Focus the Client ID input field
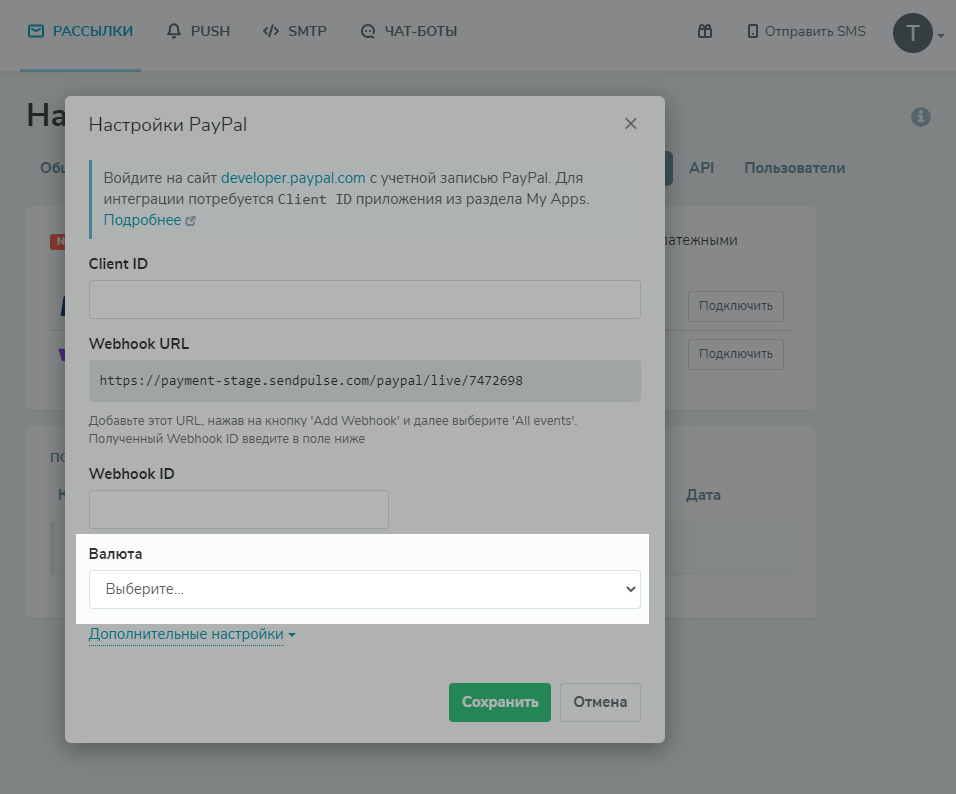 click(x=364, y=299)
